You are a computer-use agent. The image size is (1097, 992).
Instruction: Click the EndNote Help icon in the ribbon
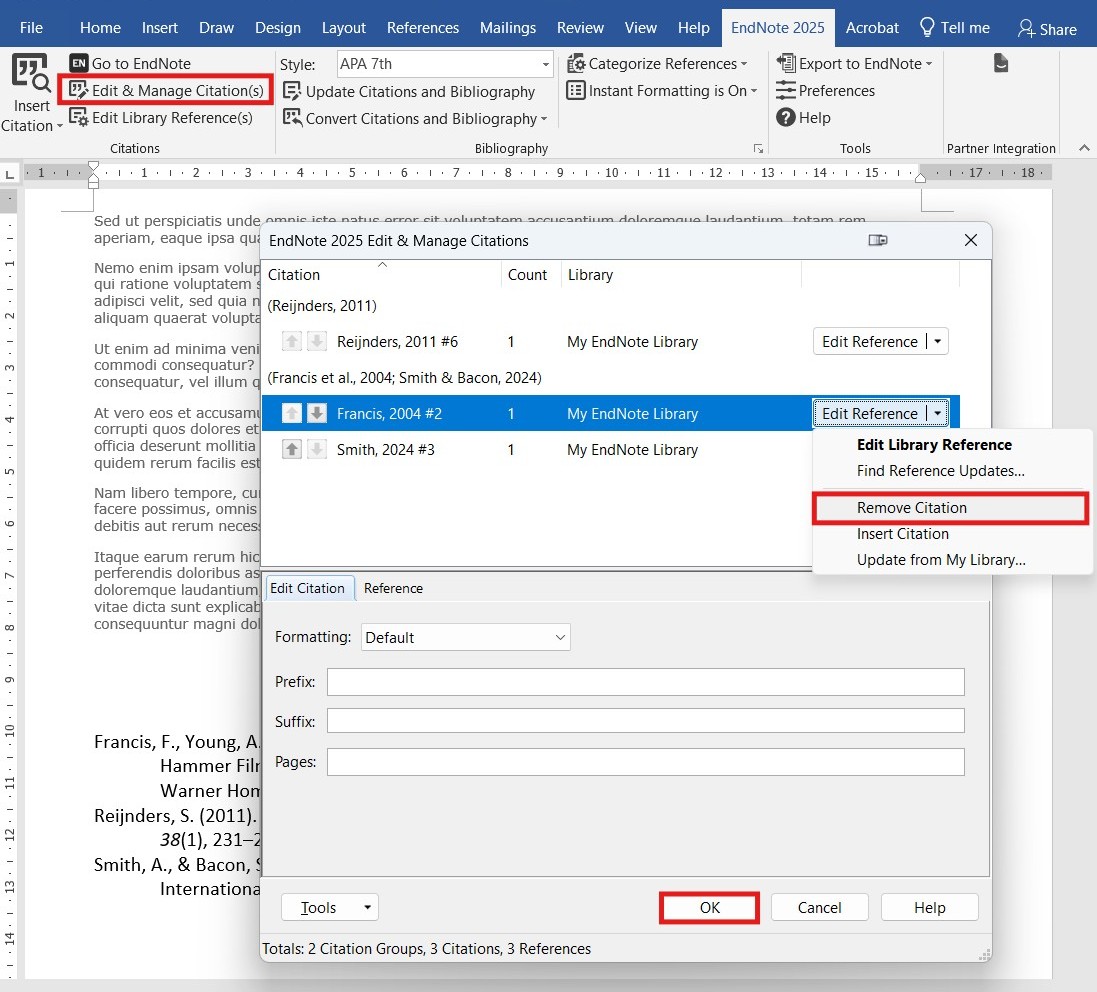[x=786, y=118]
